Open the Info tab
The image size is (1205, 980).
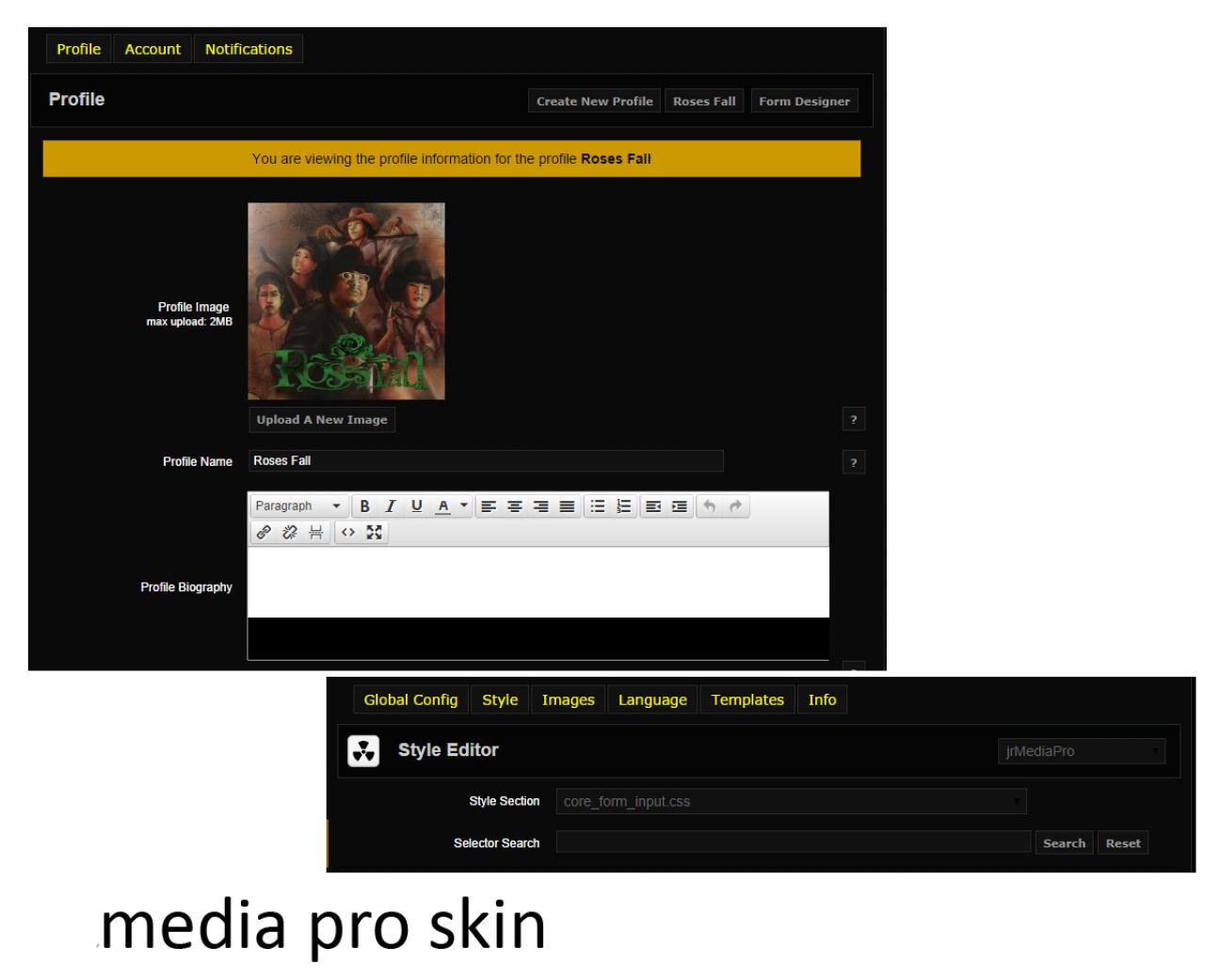822,699
